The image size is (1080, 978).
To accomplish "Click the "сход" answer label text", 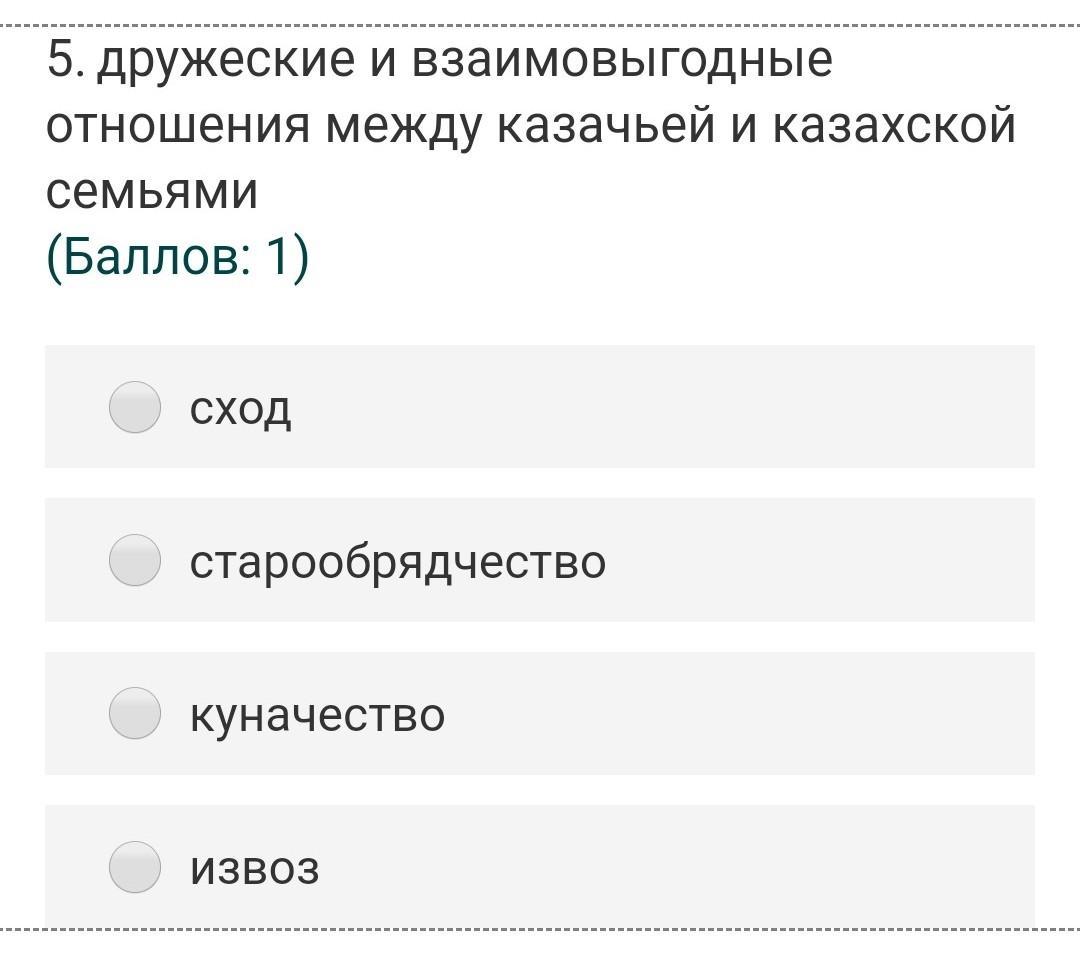I will pyautogui.click(x=241, y=408).
